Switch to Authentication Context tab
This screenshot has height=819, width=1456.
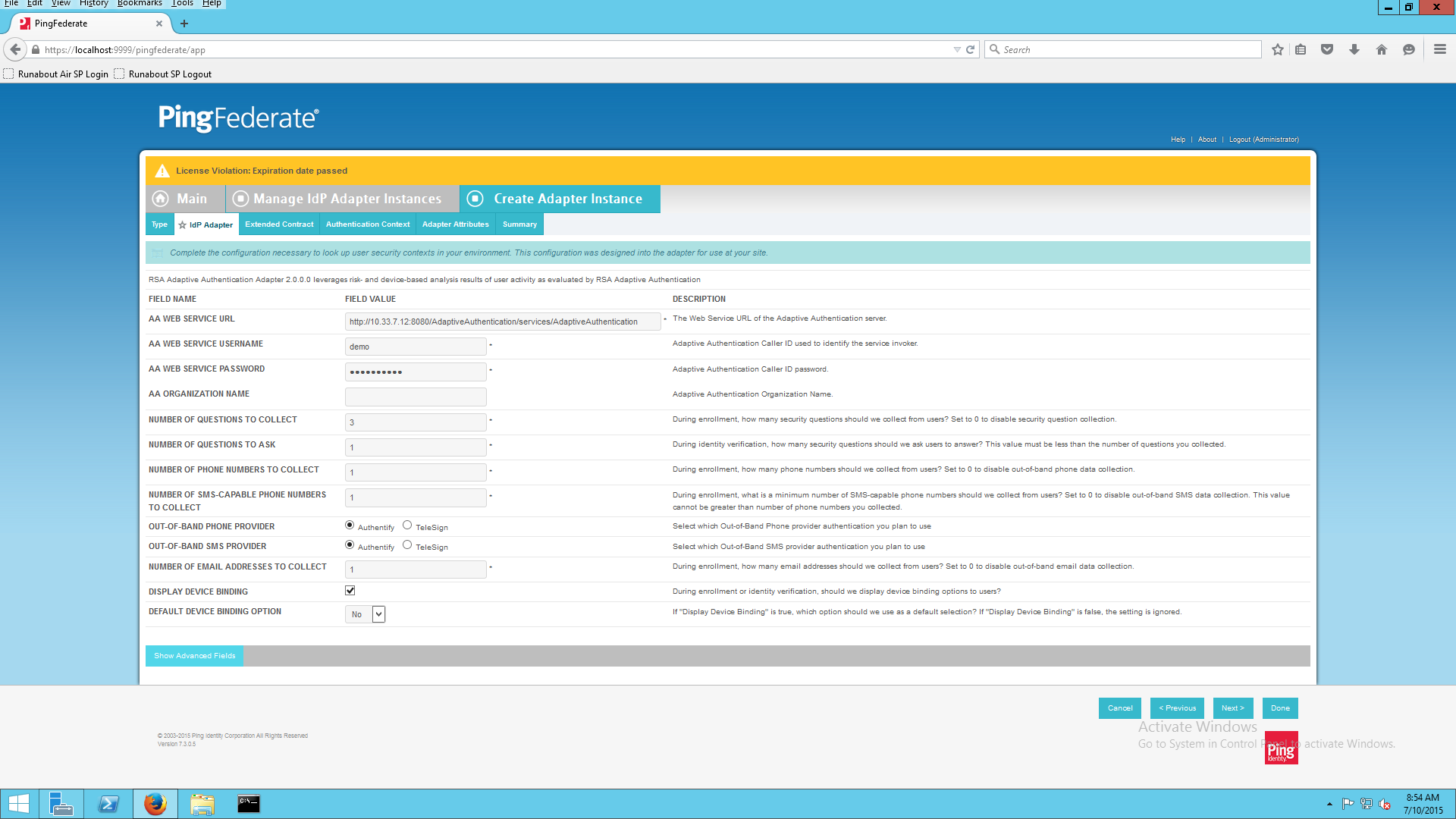368,224
